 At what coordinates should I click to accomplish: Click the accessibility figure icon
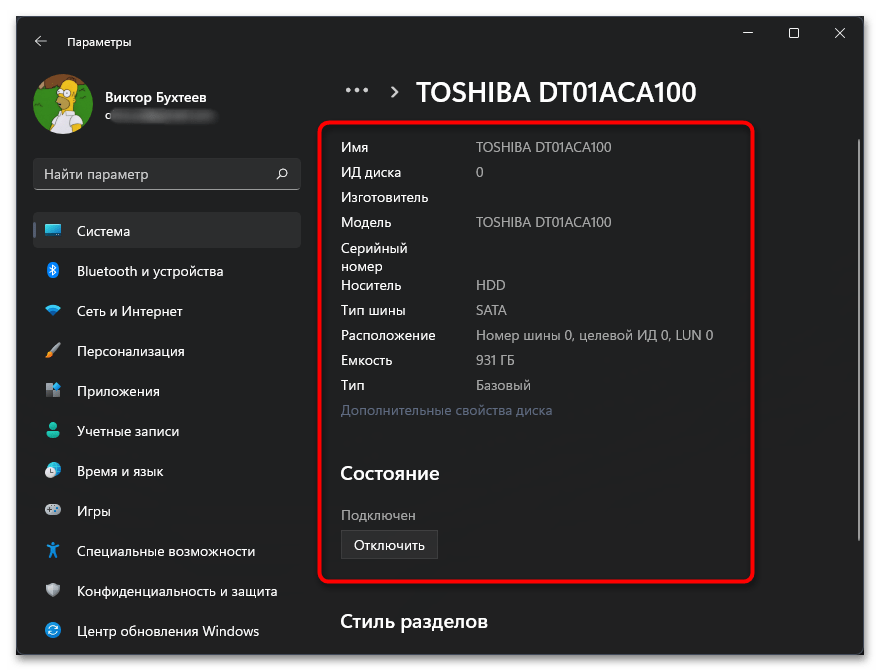[x=53, y=550]
